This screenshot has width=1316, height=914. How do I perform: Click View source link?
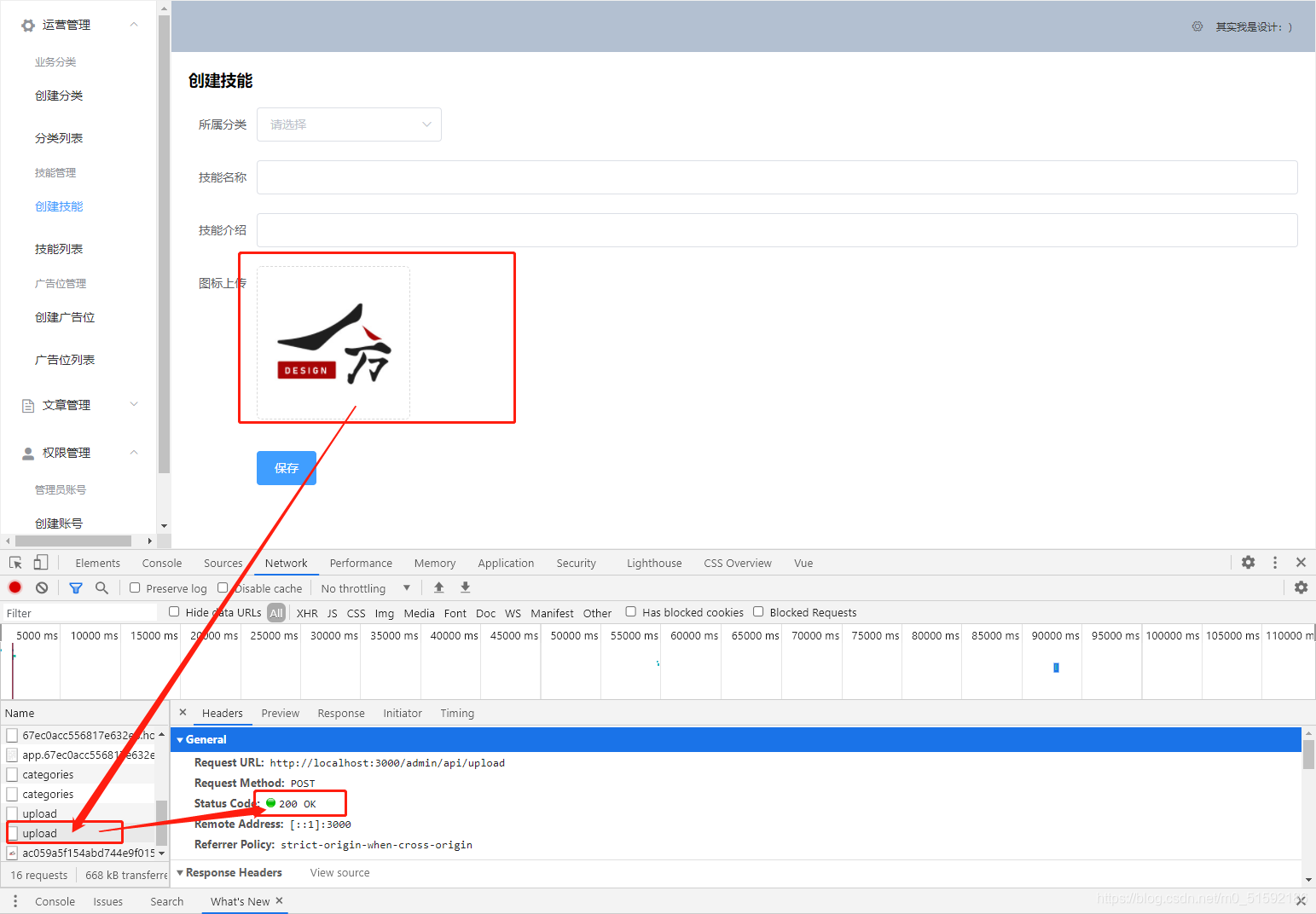pyautogui.click(x=339, y=872)
